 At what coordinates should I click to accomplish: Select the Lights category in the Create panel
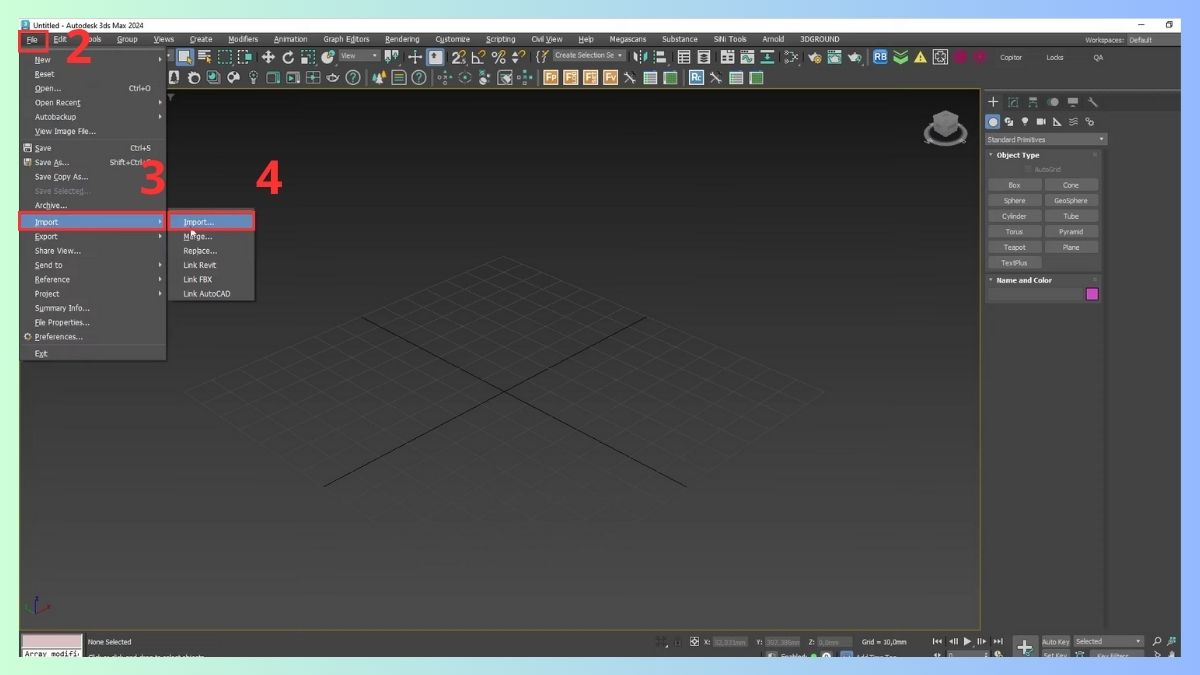[x=1023, y=121]
